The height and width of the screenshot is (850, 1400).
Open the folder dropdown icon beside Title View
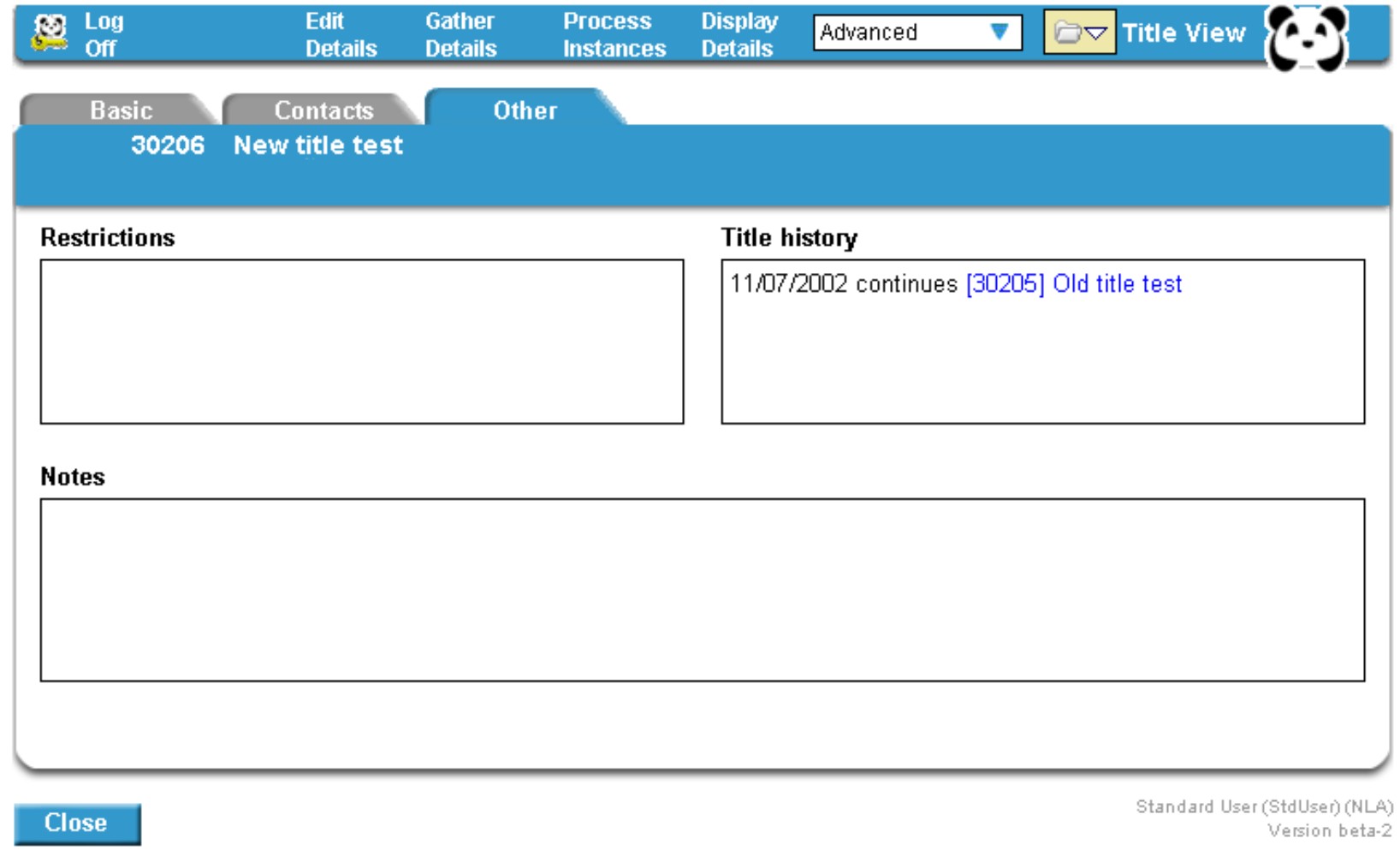pos(1079,33)
